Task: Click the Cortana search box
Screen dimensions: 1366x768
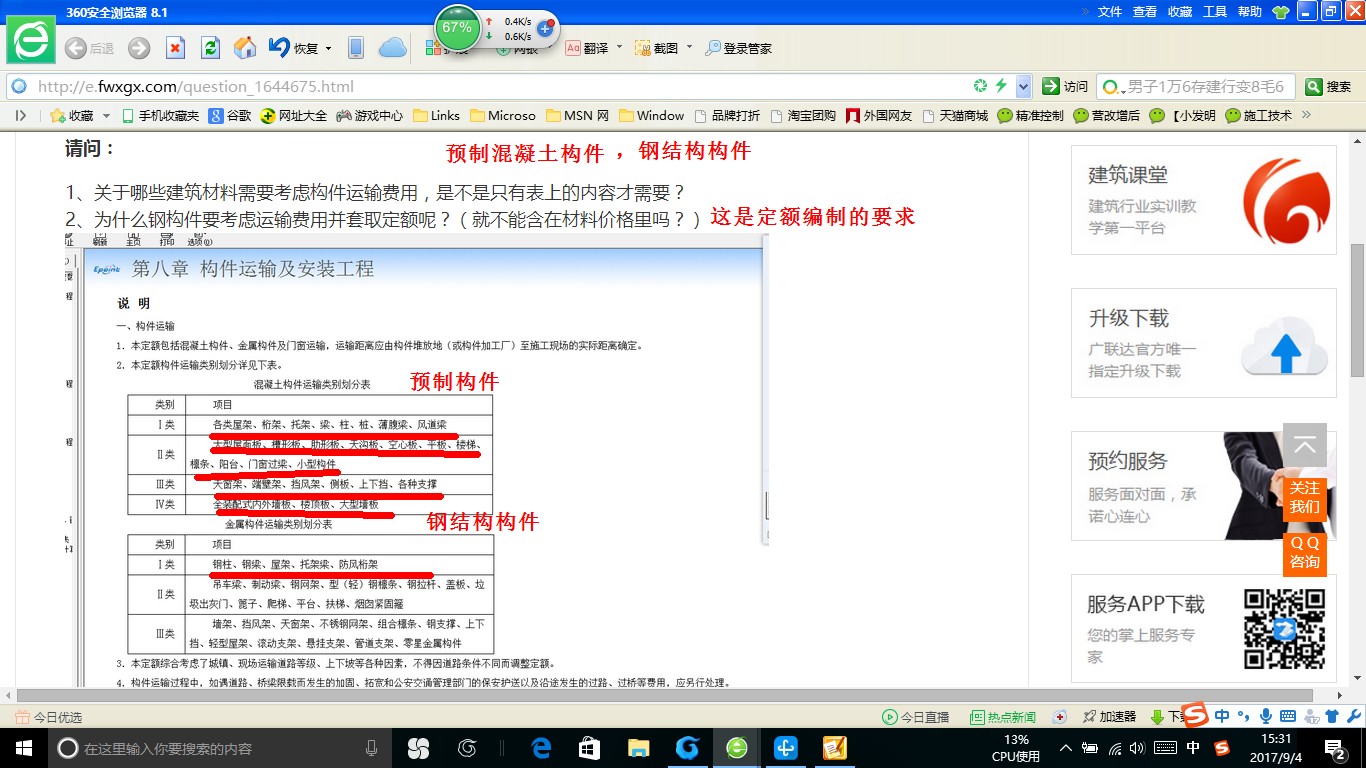Action: [x=220, y=748]
